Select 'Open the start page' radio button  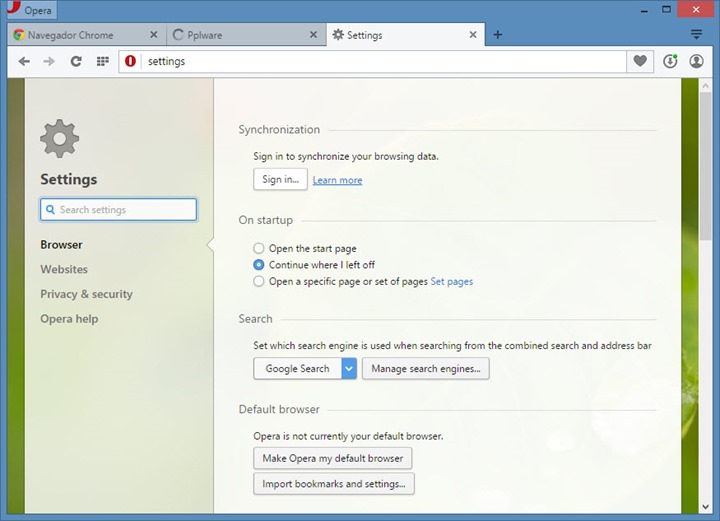click(x=259, y=248)
